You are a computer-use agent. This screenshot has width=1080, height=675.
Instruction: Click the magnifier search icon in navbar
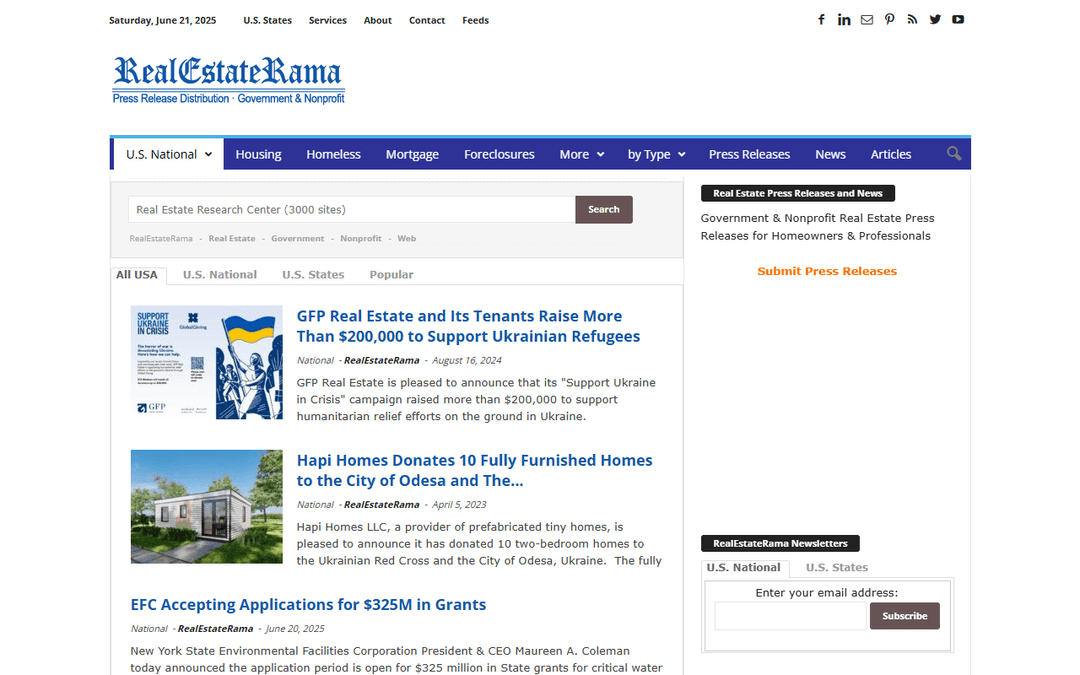coord(954,154)
